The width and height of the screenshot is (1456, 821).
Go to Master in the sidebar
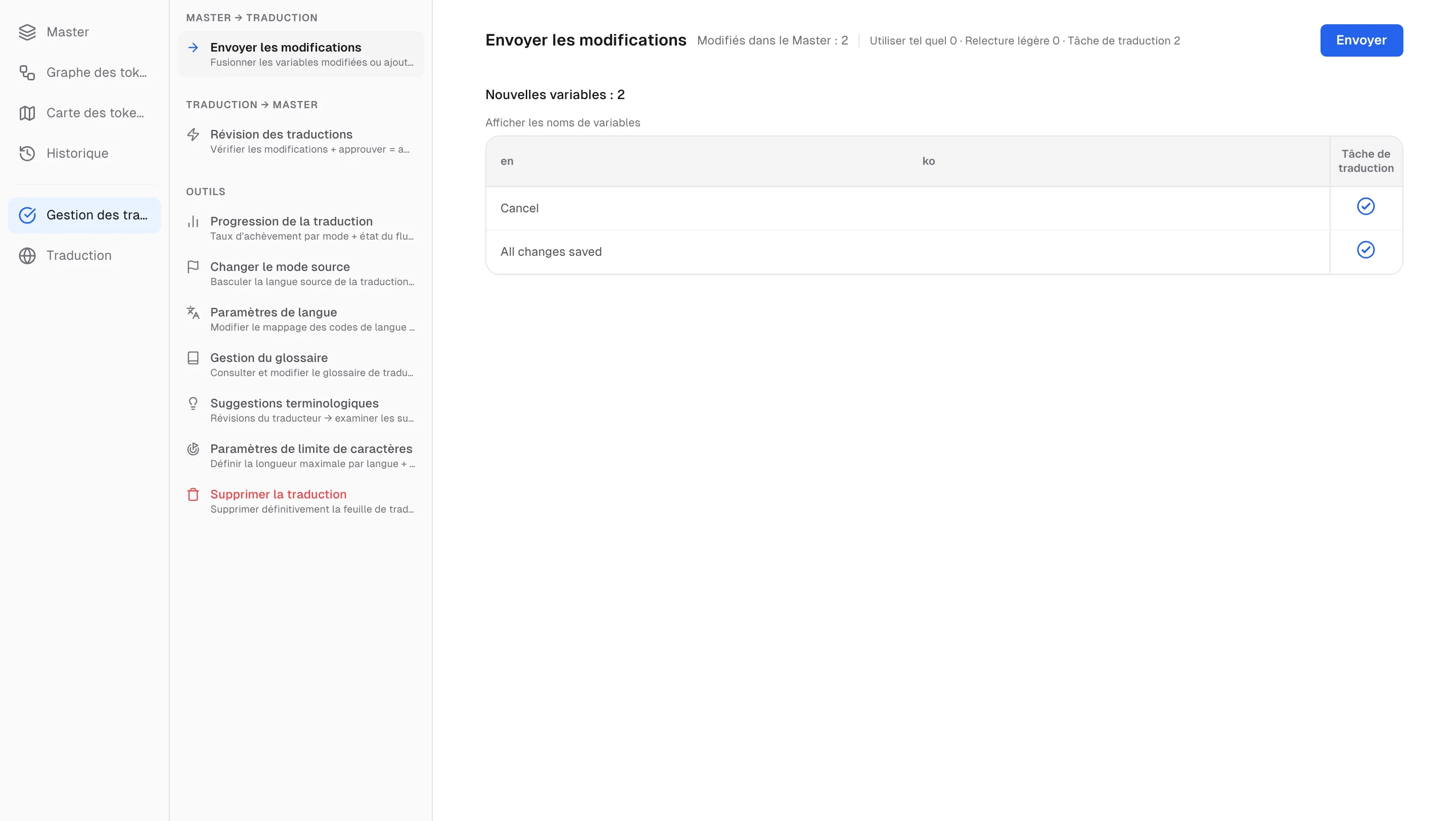tap(84, 32)
